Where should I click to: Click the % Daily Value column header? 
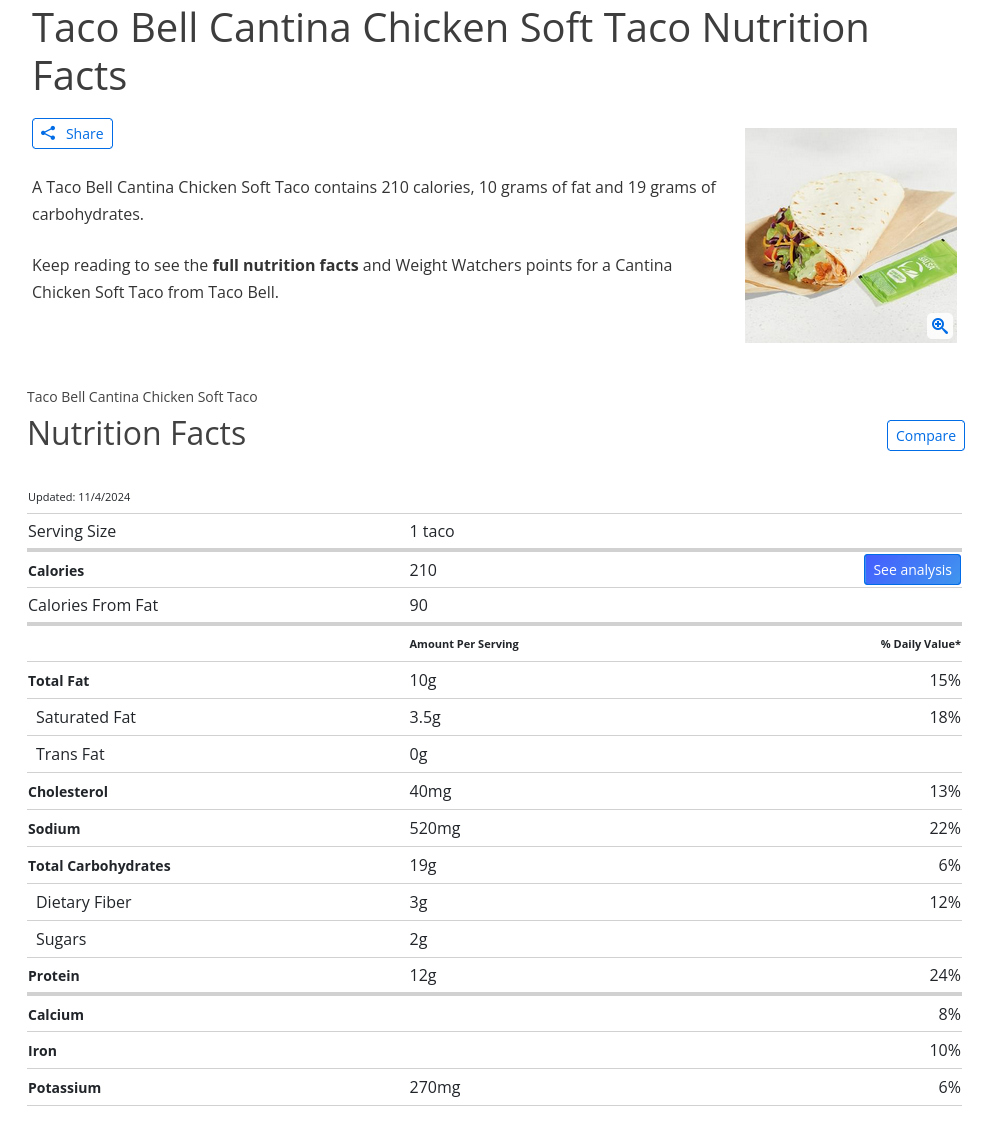point(920,644)
